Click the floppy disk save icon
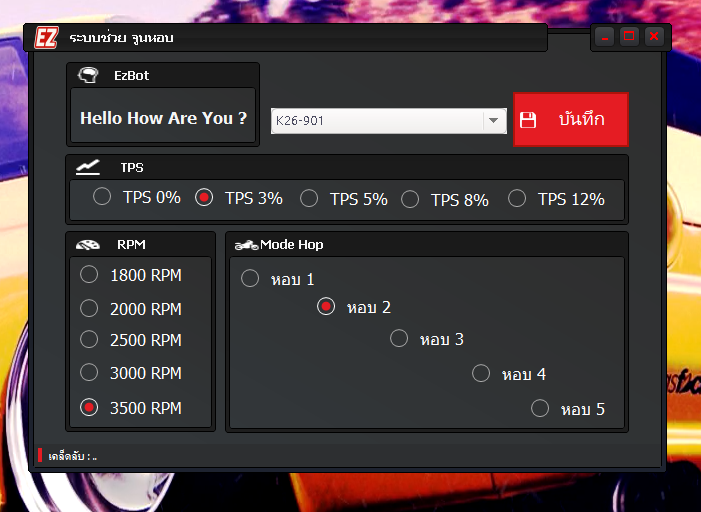Image resolution: width=701 pixels, height=512 pixels. pyautogui.click(x=529, y=120)
